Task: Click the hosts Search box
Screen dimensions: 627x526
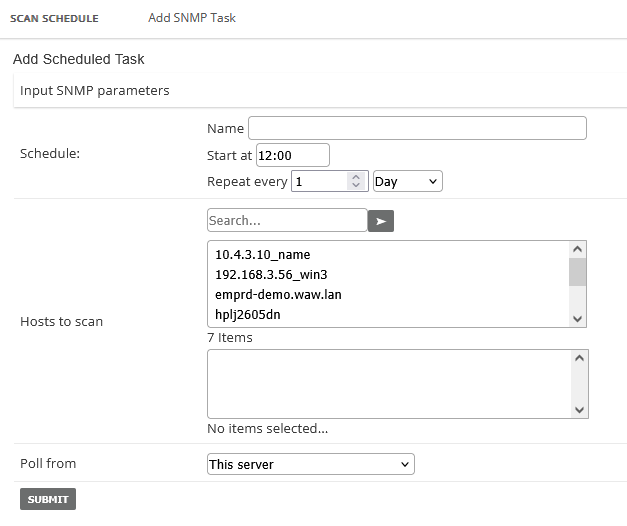Action: (x=287, y=220)
